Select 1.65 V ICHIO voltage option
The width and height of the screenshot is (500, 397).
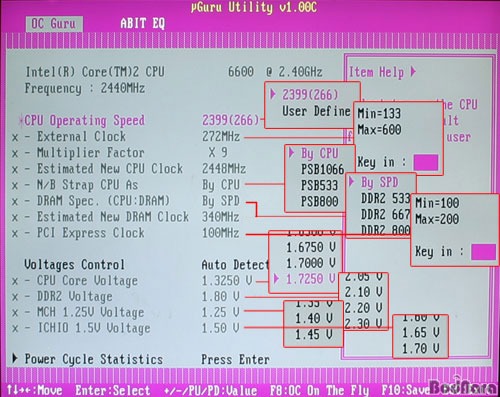point(420,333)
